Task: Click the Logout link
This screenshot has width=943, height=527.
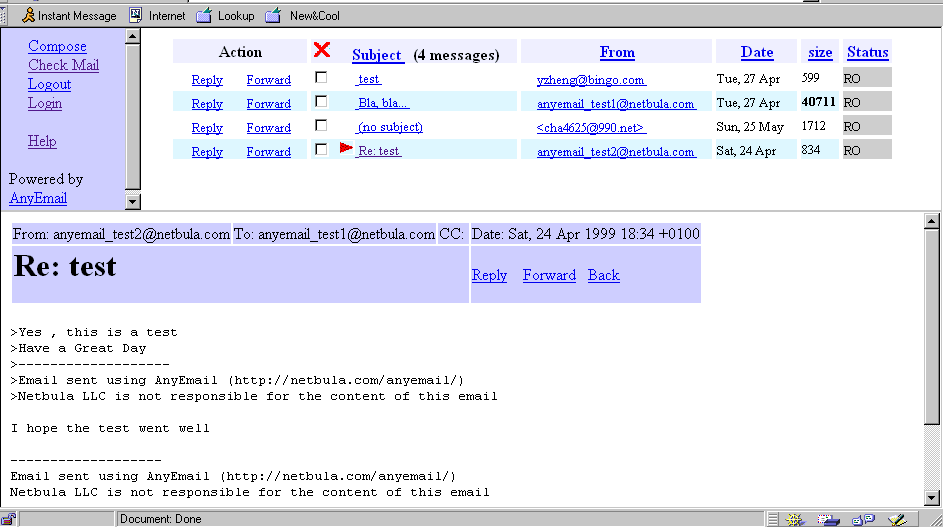Action: coord(49,84)
